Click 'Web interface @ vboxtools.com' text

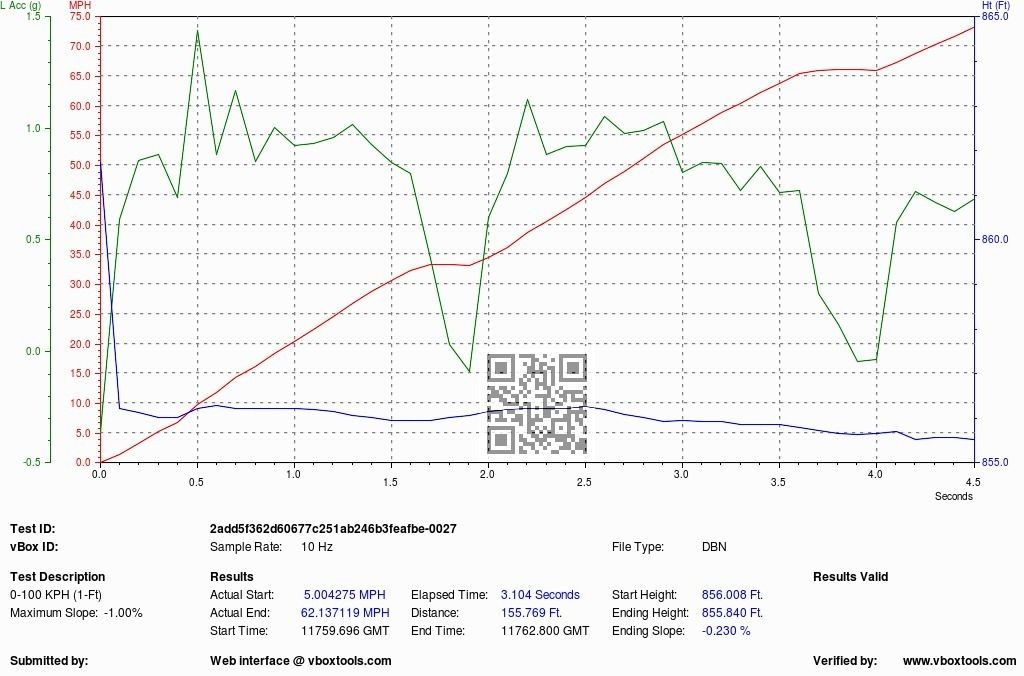coord(300,660)
